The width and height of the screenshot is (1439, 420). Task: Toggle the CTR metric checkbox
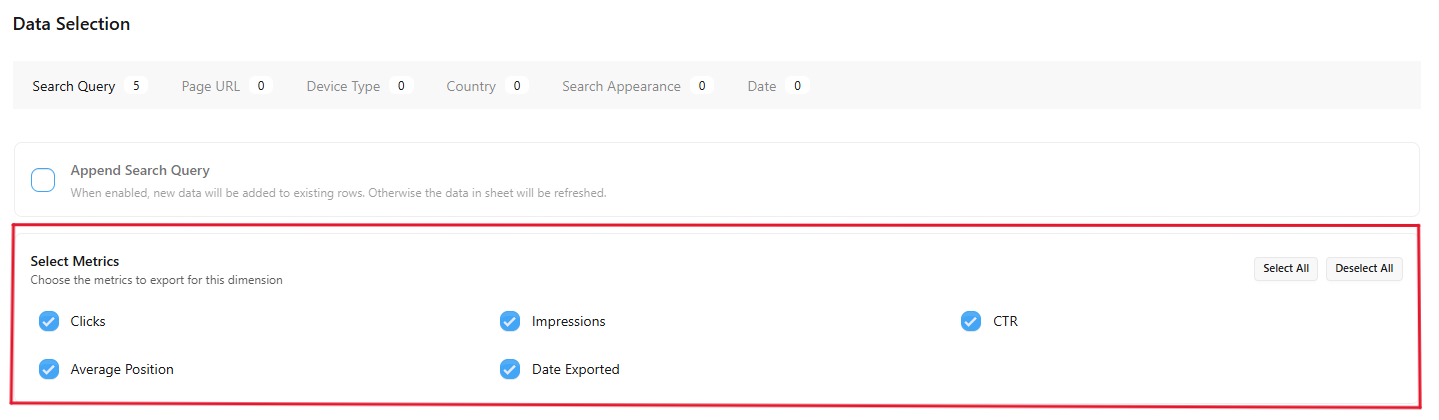click(x=971, y=321)
